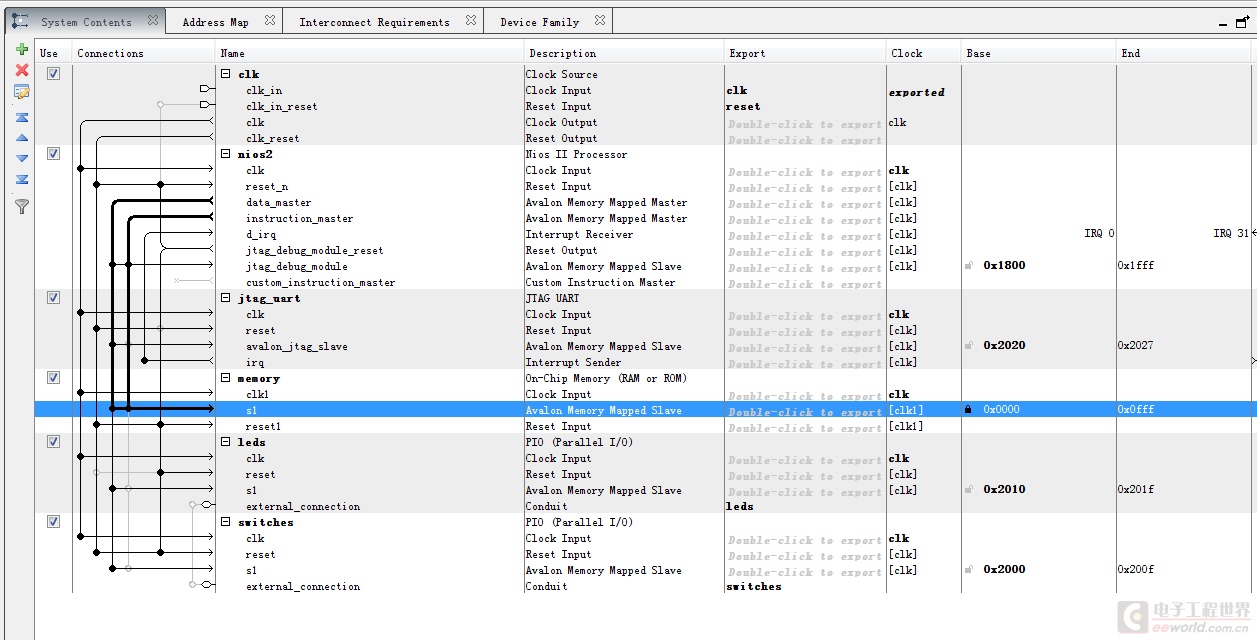Uncheck the Use checkbox for nios2
Screen dimensions: 1257x640
pyautogui.click(x=53, y=154)
